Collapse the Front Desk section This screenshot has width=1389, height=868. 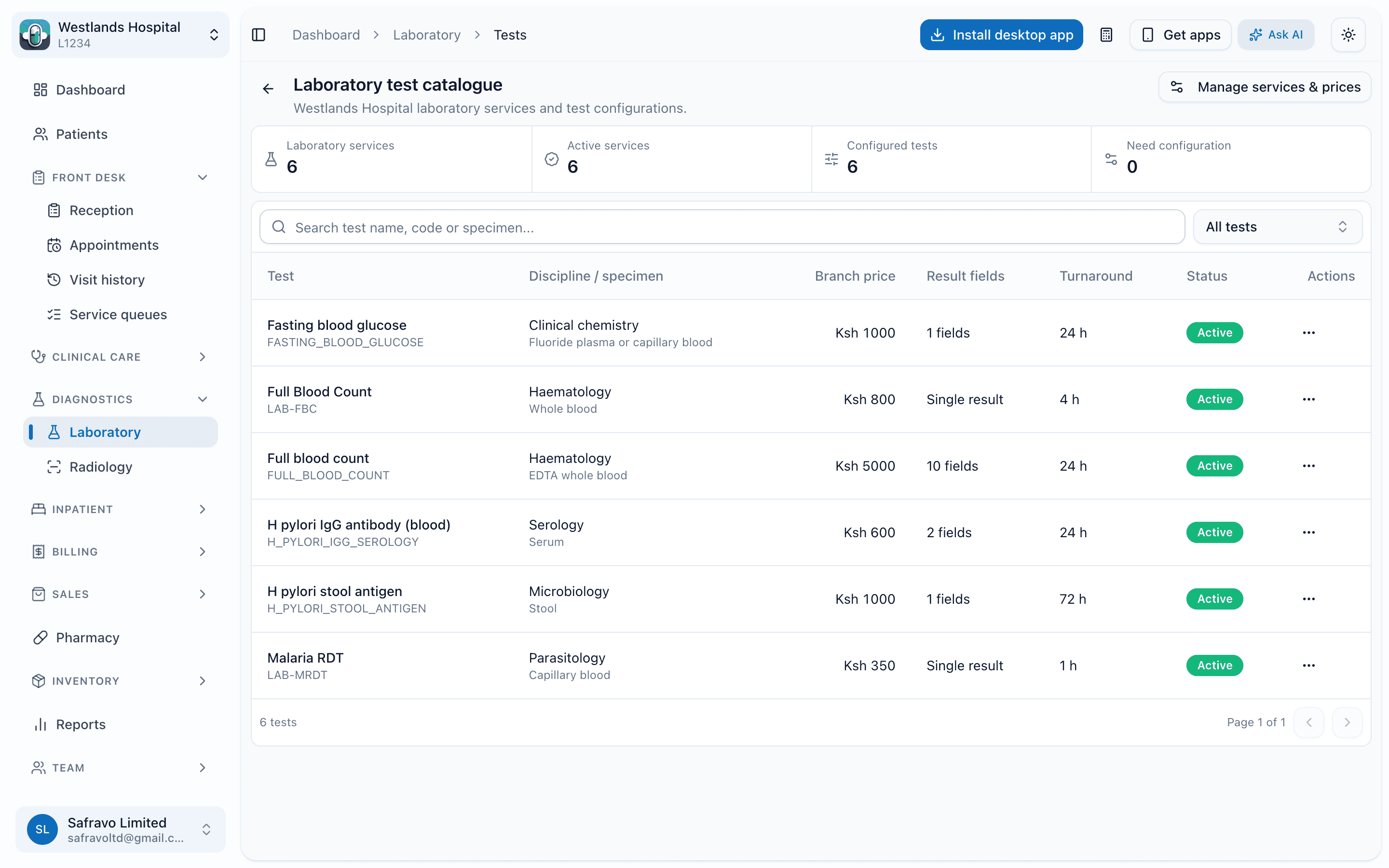tap(121, 177)
